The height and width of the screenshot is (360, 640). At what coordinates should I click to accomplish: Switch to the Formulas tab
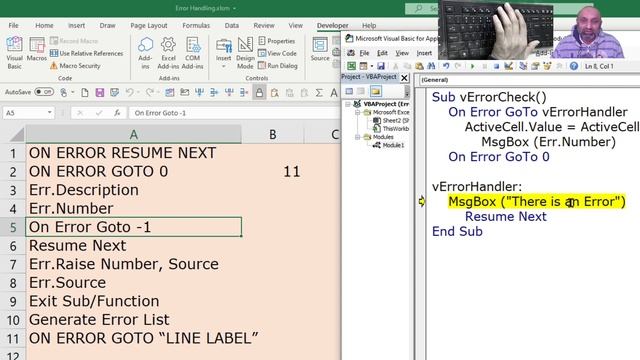[196, 25]
